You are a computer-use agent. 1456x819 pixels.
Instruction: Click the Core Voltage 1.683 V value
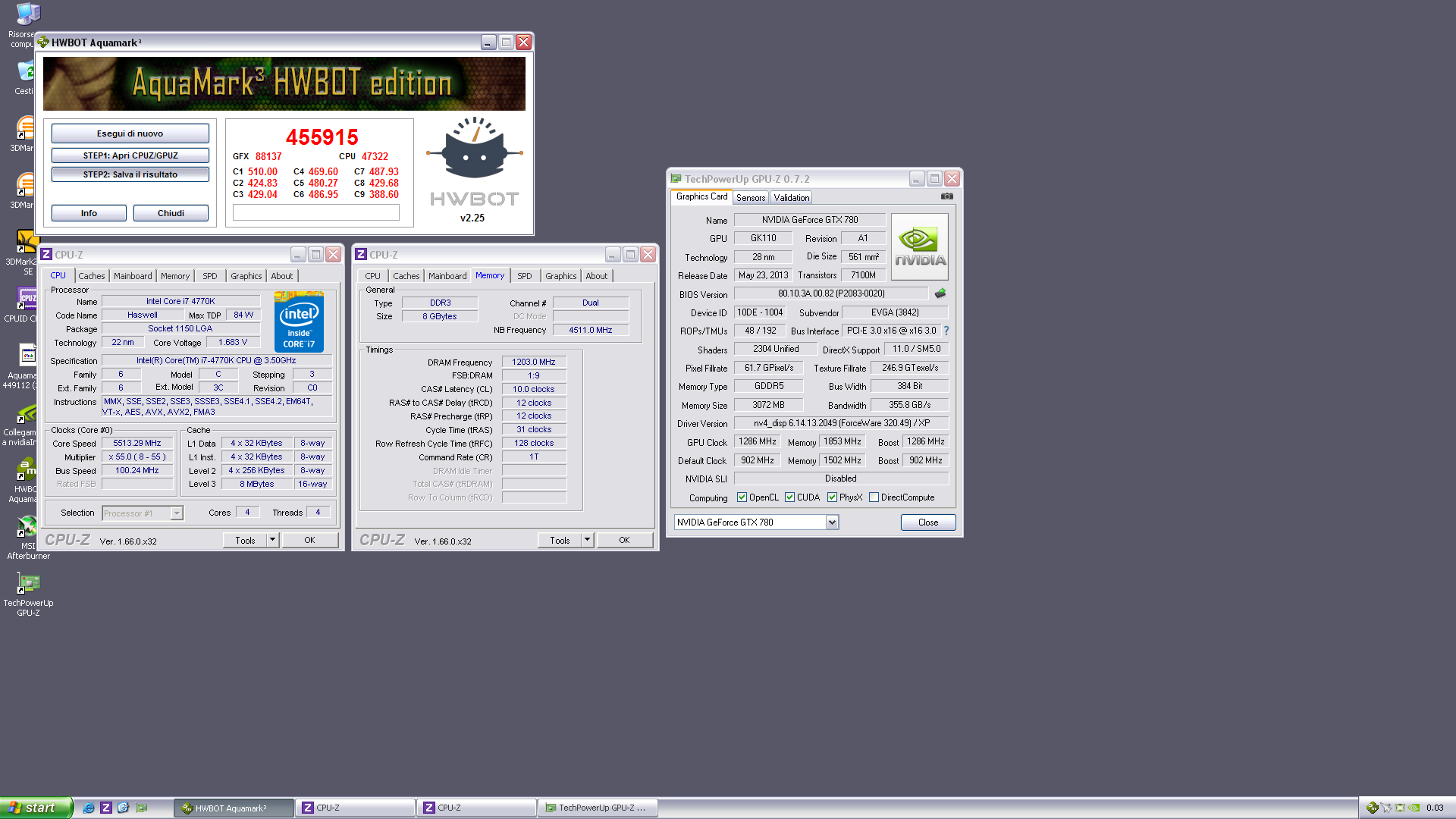point(233,343)
